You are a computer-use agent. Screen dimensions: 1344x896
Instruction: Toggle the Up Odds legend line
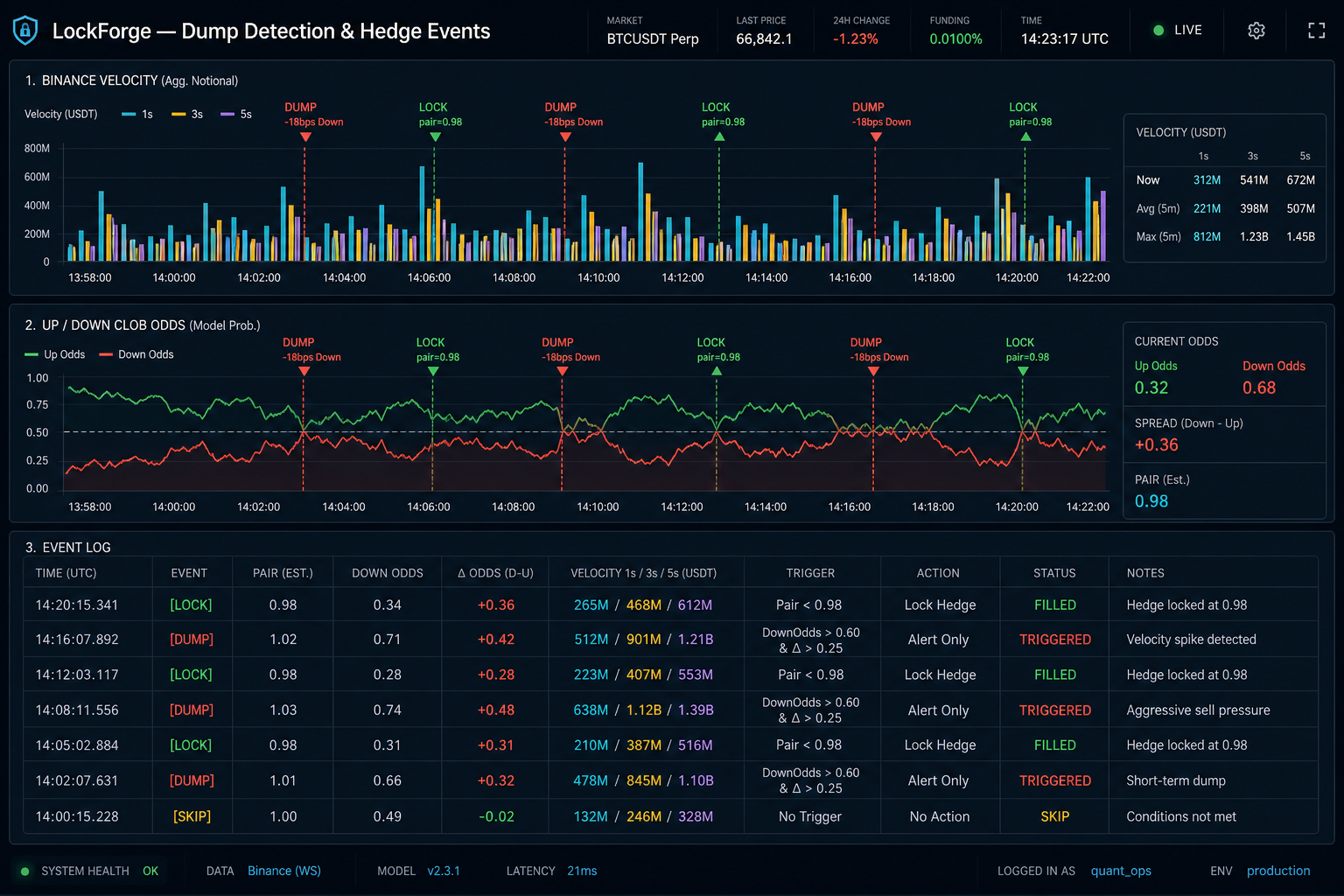click(55, 354)
